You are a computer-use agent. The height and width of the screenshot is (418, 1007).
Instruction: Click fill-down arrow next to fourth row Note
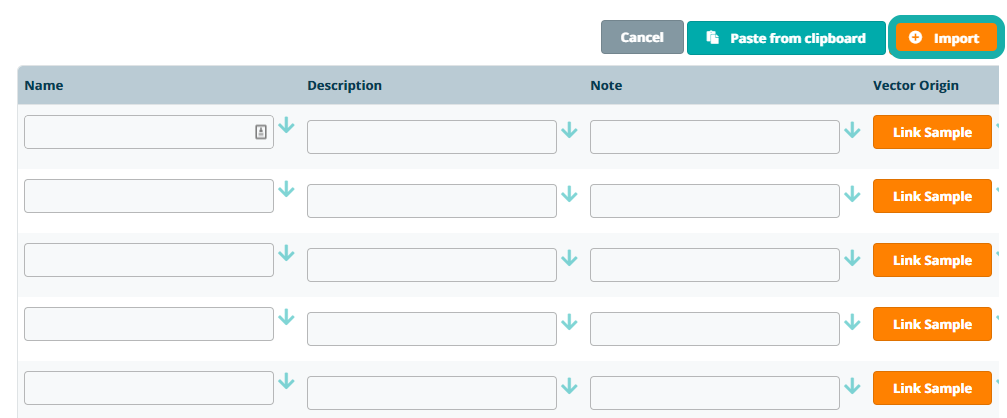coord(853,322)
